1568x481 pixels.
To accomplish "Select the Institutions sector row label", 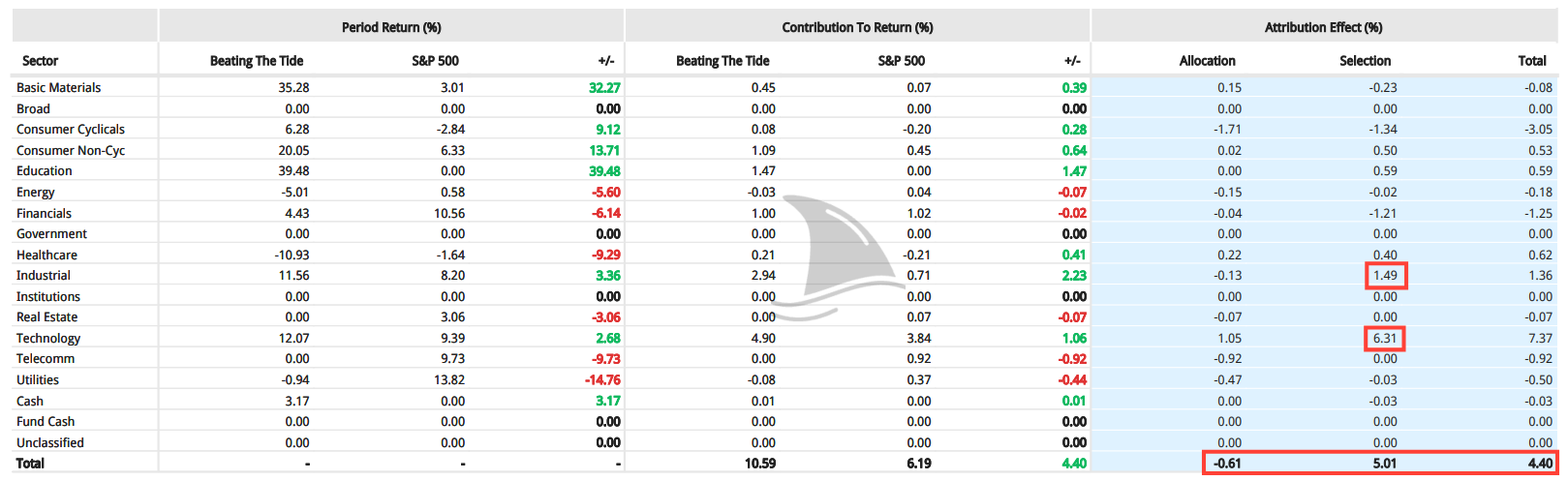I will [x=47, y=297].
